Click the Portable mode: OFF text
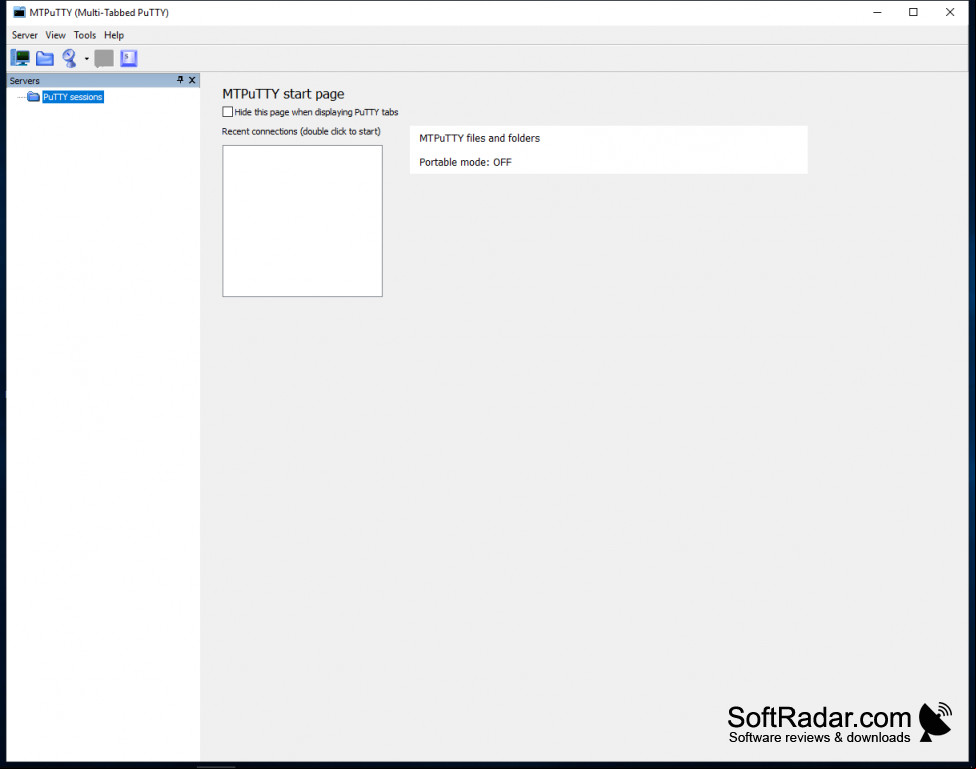Image resolution: width=976 pixels, height=769 pixels. pyautogui.click(x=465, y=163)
